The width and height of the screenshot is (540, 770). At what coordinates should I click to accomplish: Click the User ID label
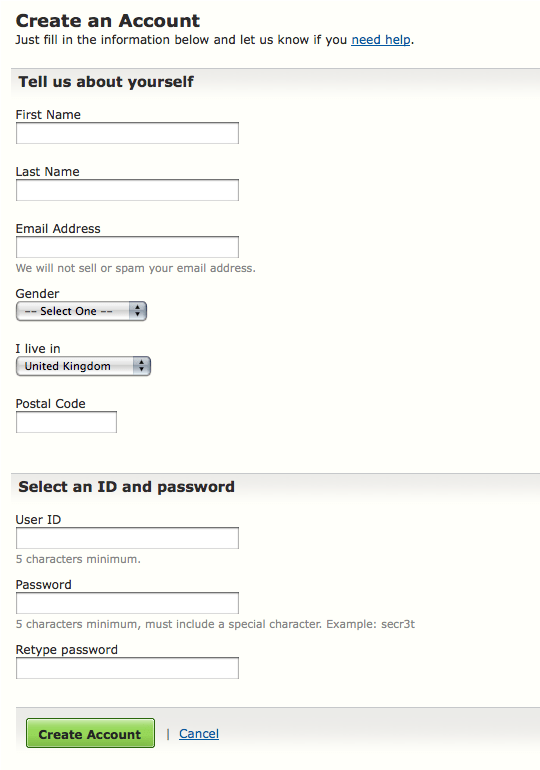38,520
